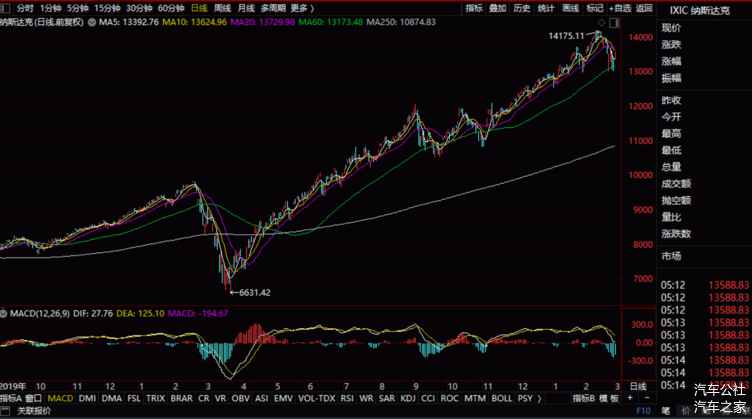The image size is (752, 419).
Task: Click the MACD settings circle icon
Action: tap(4, 314)
